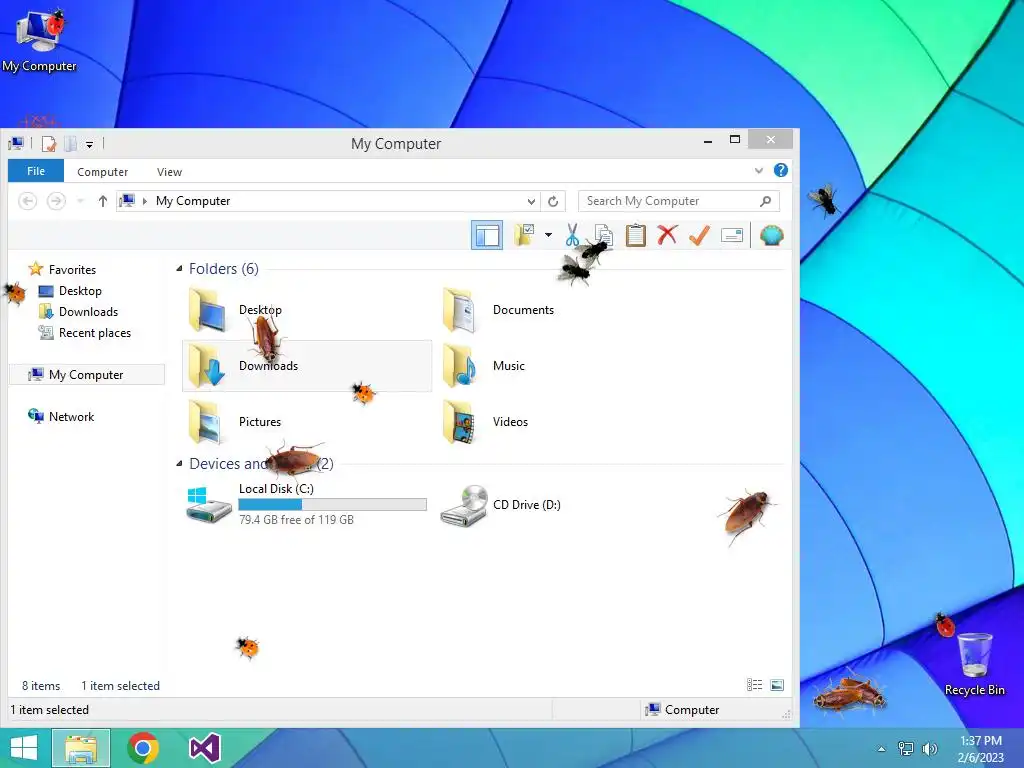Click the Cut scissors icon in the toolbar
1024x768 pixels.
(x=572, y=235)
